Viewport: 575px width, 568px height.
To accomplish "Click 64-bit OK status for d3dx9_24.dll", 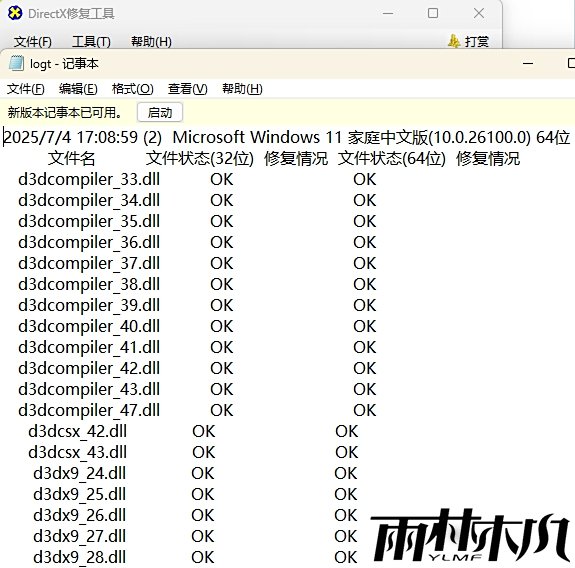I will tap(346, 473).
